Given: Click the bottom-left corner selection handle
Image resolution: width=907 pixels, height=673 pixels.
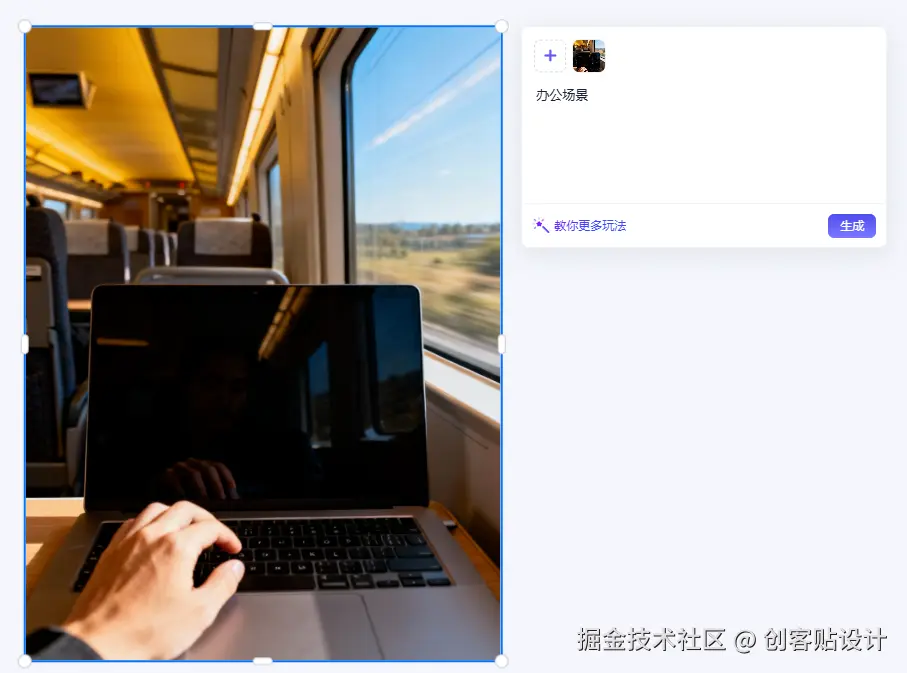Looking at the screenshot, I should [x=25, y=660].
